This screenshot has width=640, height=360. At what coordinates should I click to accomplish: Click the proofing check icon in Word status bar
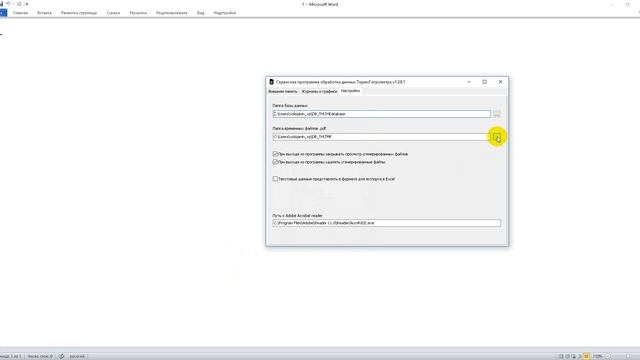(x=61, y=356)
